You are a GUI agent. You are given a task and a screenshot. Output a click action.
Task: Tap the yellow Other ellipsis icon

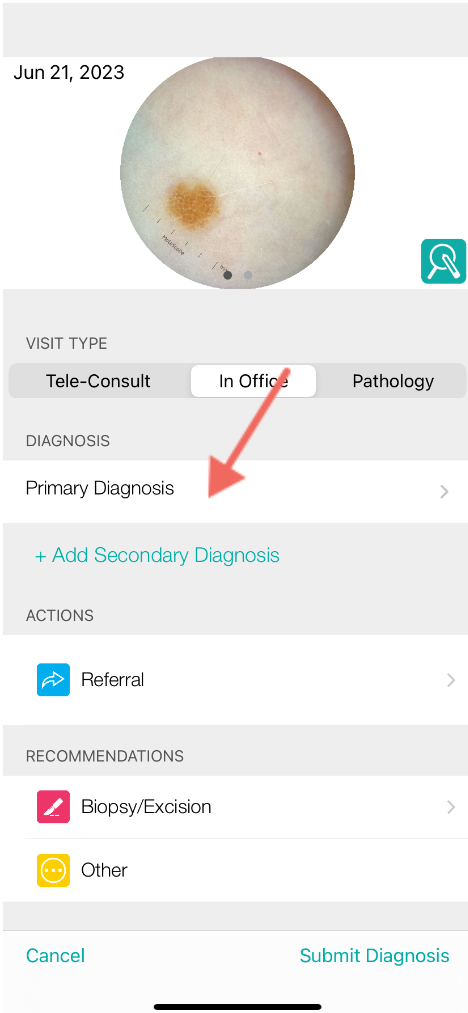point(53,870)
